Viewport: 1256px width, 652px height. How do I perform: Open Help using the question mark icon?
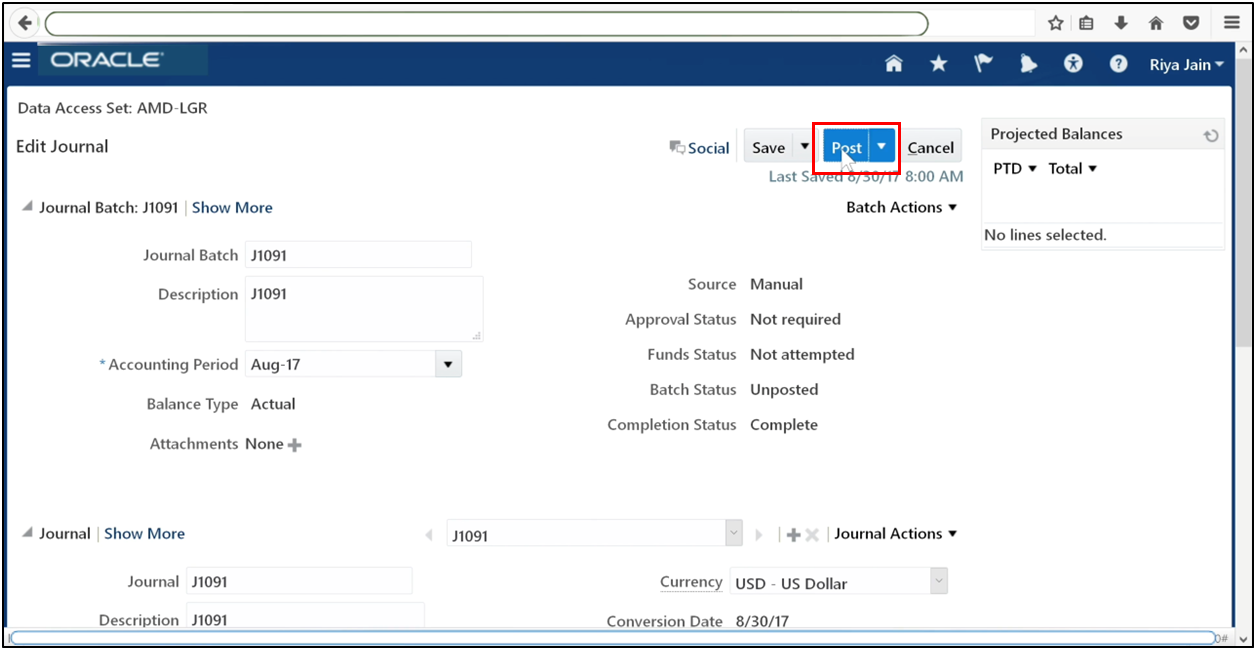point(1118,63)
